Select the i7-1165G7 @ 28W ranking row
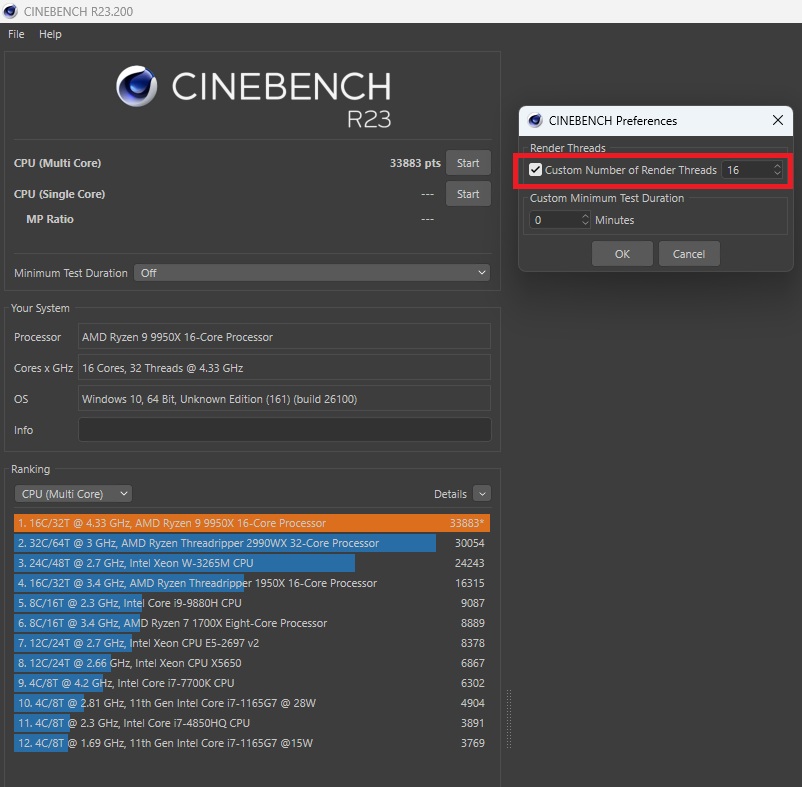The image size is (802, 787). [252, 703]
